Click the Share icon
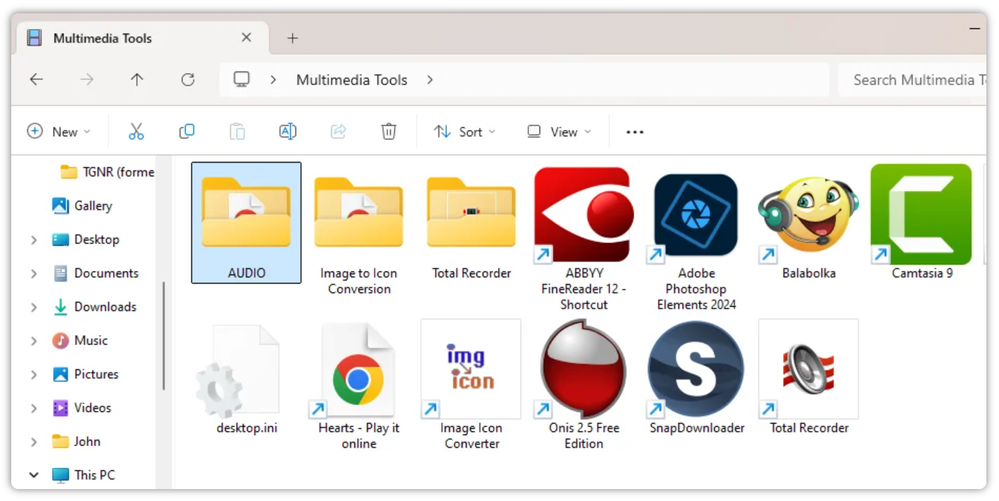999x501 pixels. 338,132
